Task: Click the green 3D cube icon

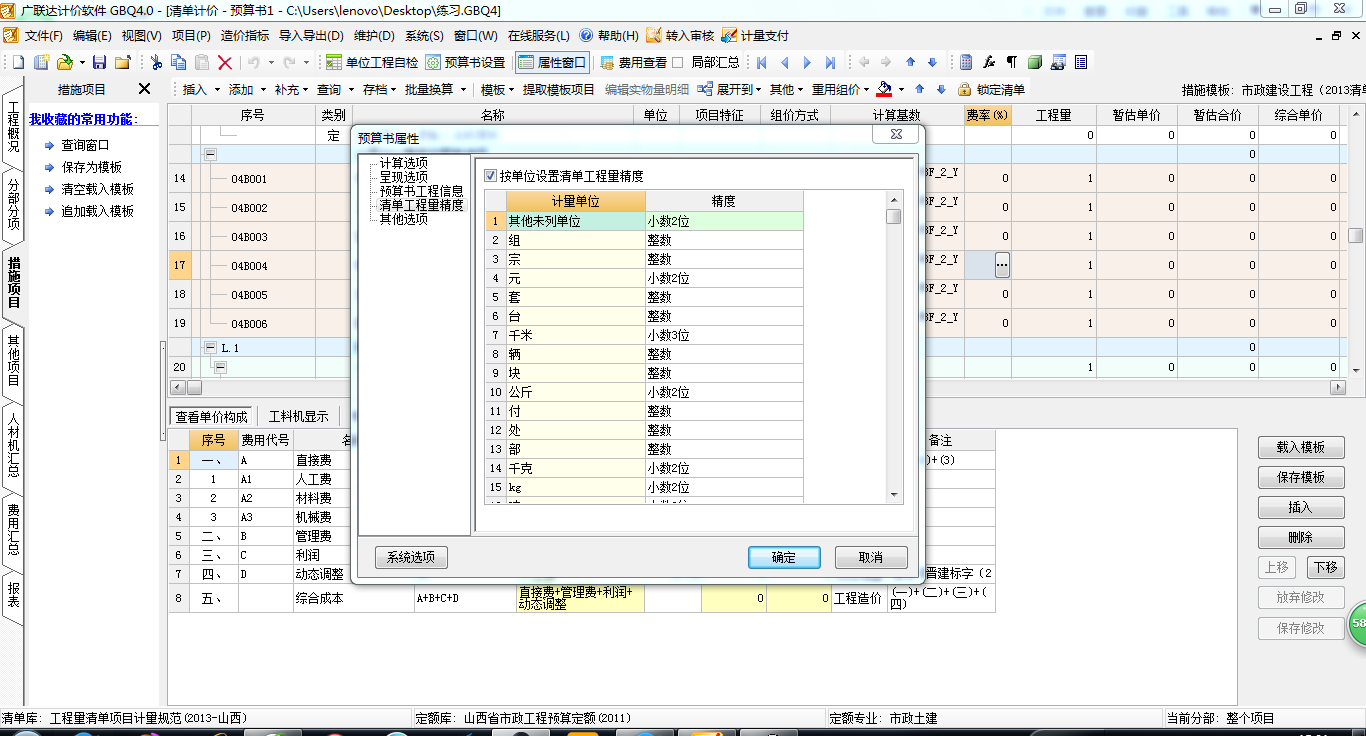Action: click(1035, 62)
